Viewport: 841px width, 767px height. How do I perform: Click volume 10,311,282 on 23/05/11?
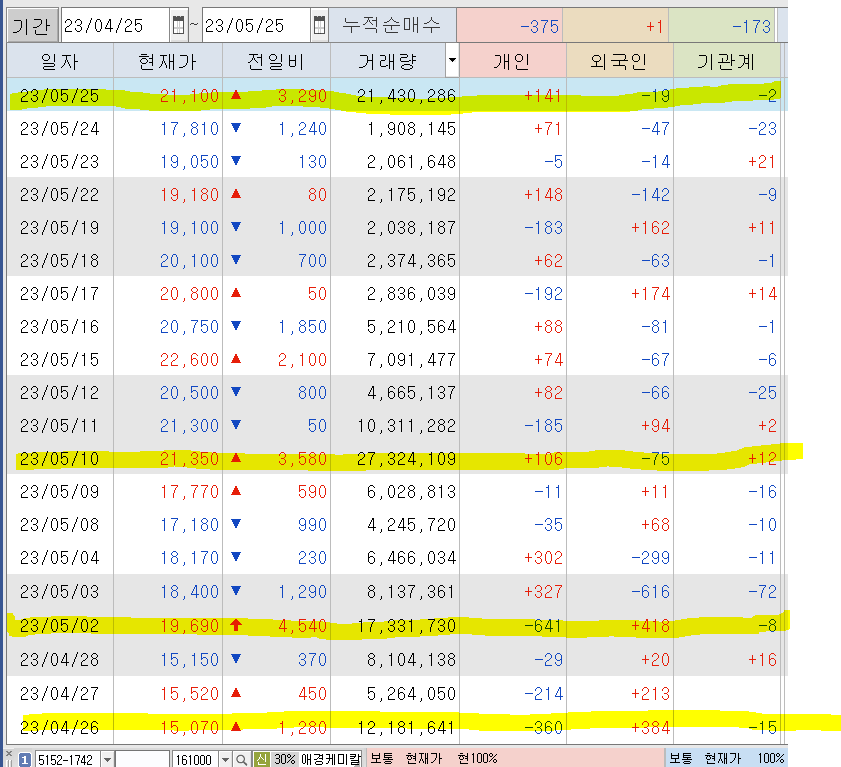[x=407, y=426]
